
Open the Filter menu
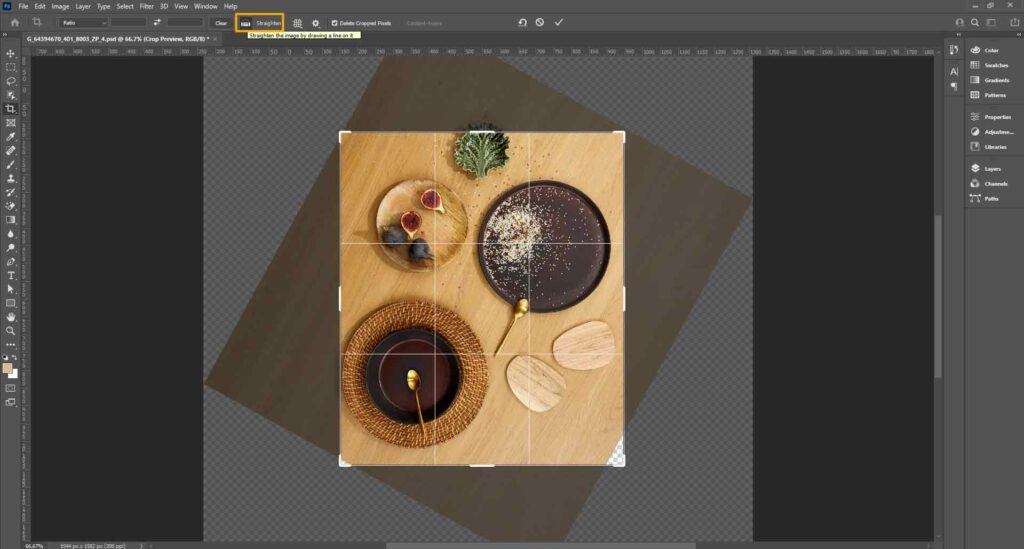point(146,6)
